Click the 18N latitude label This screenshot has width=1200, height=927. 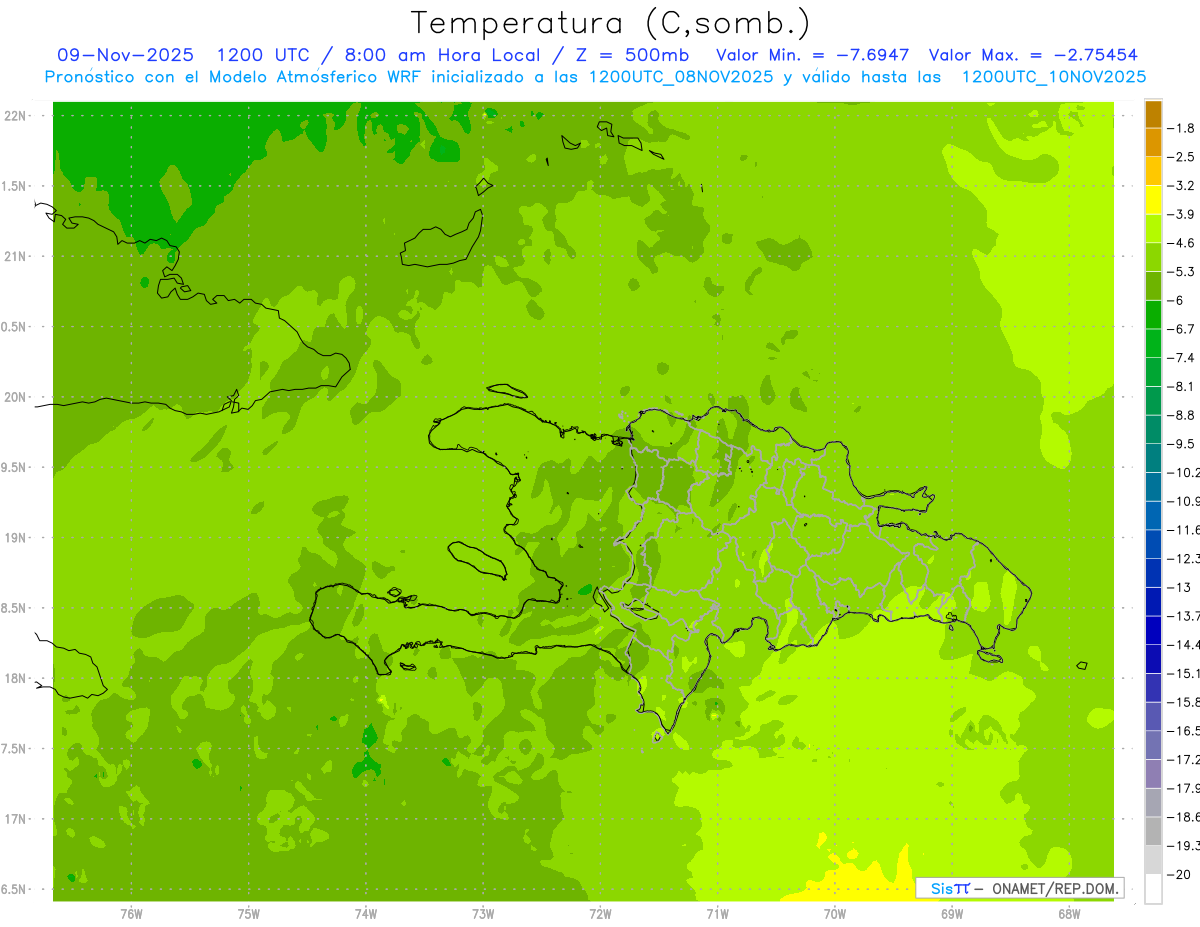tap(15, 679)
